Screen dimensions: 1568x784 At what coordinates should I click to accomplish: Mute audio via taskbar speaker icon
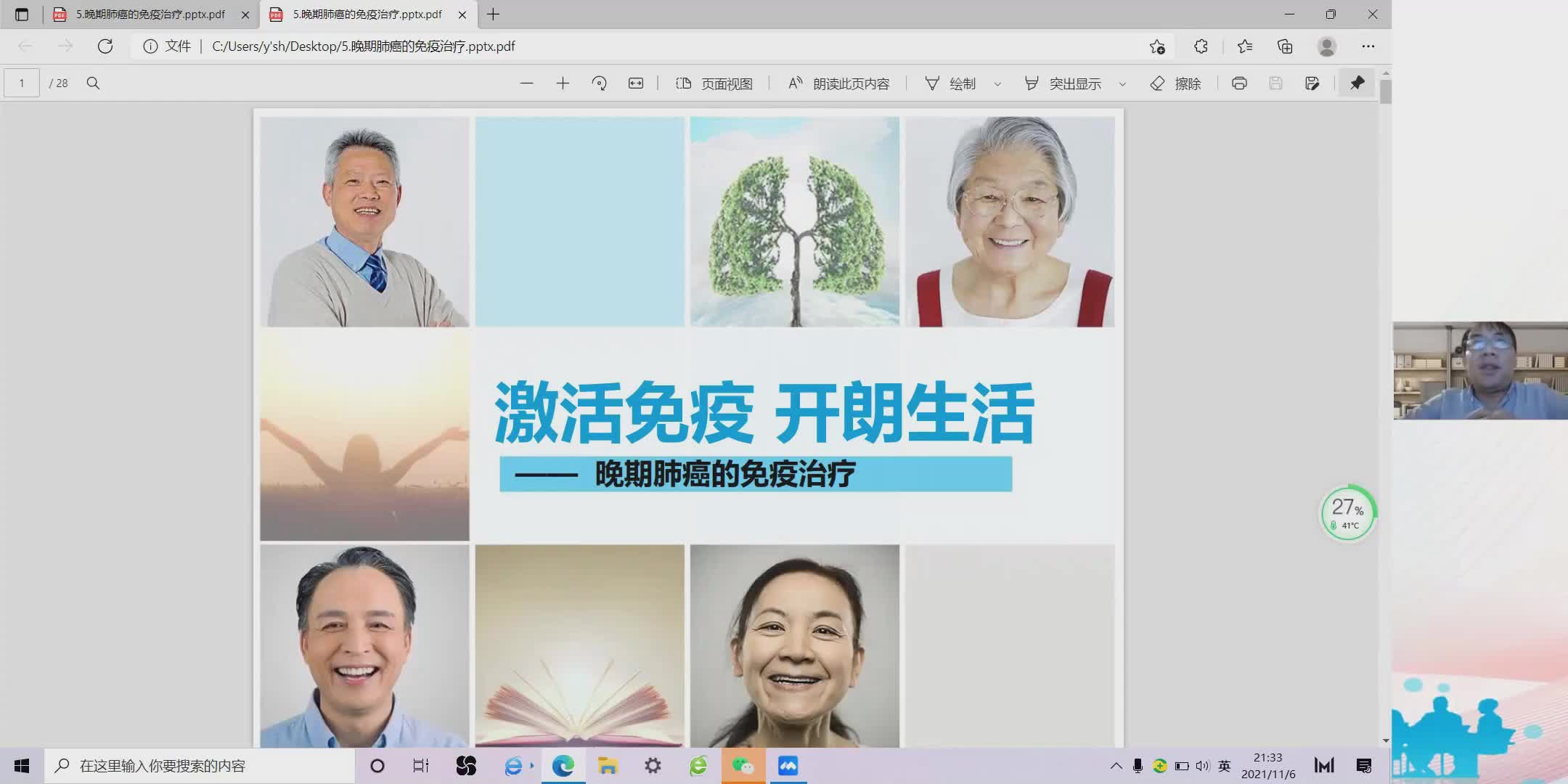(1204, 765)
